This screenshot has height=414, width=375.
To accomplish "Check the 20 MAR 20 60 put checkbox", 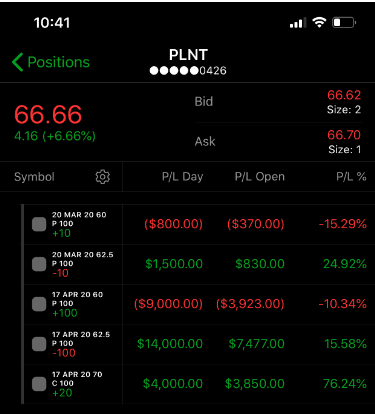I will click(x=39, y=224).
